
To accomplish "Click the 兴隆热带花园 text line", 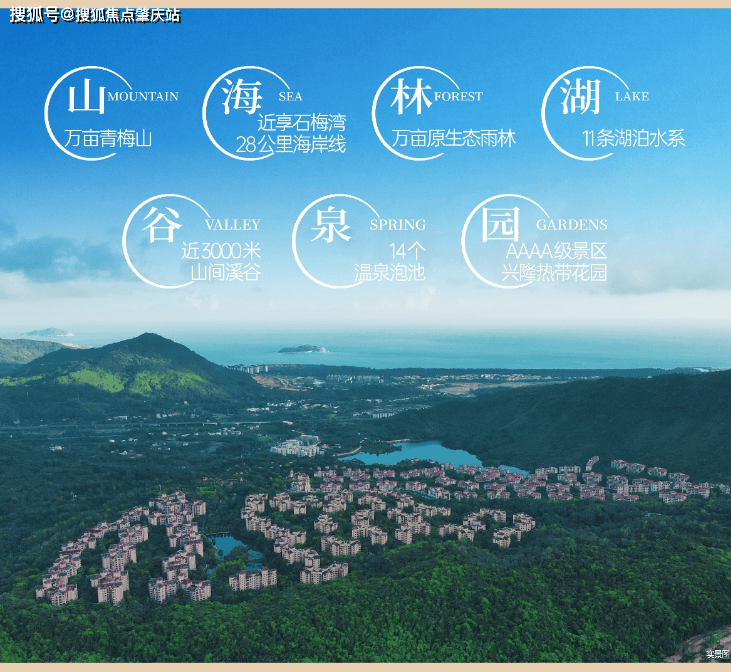I will (555, 272).
